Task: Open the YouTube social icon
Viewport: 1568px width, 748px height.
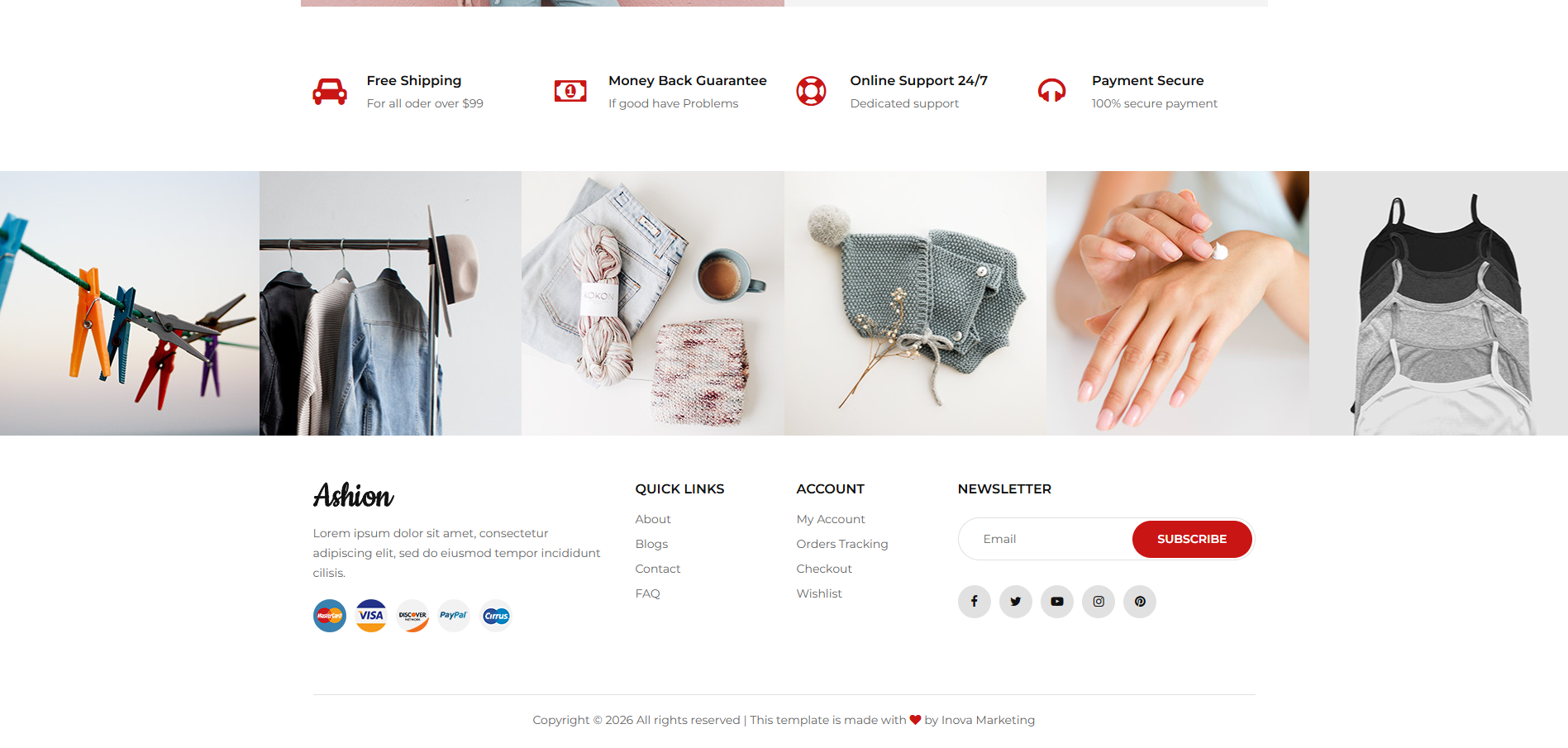Action: tap(1056, 602)
